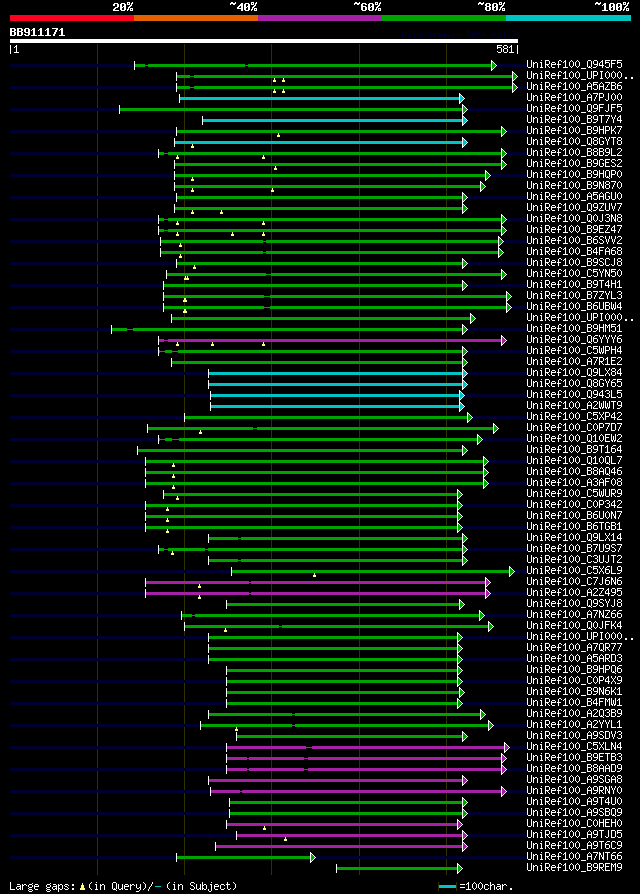Click the UniRef100_A9T6C9 label
640x894 pixels.
[574, 846]
